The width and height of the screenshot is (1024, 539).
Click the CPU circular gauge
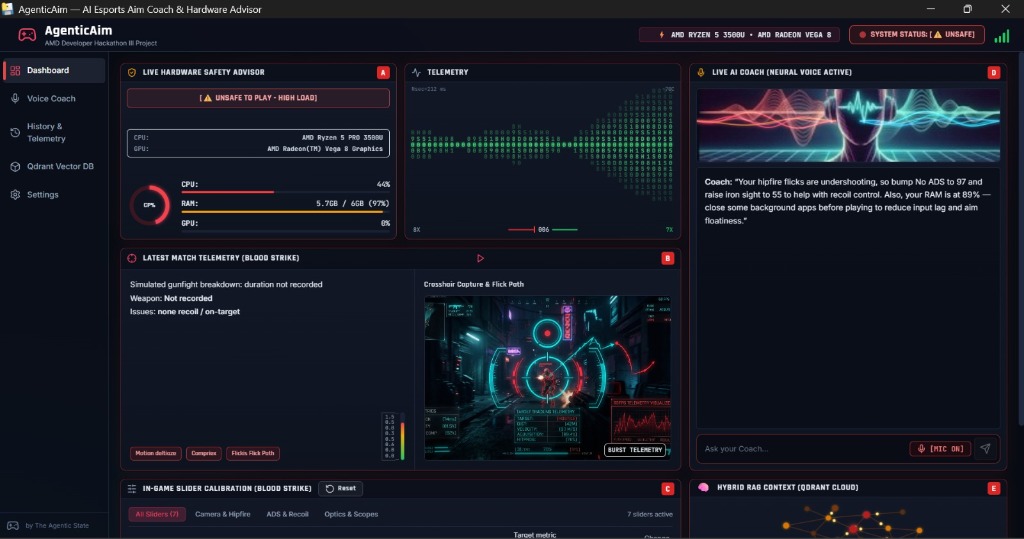pyautogui.click(x=150, y=205)
